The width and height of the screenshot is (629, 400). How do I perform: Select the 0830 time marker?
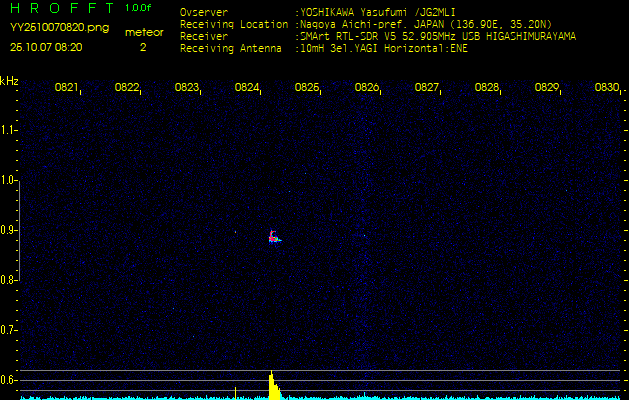(606, 88)
